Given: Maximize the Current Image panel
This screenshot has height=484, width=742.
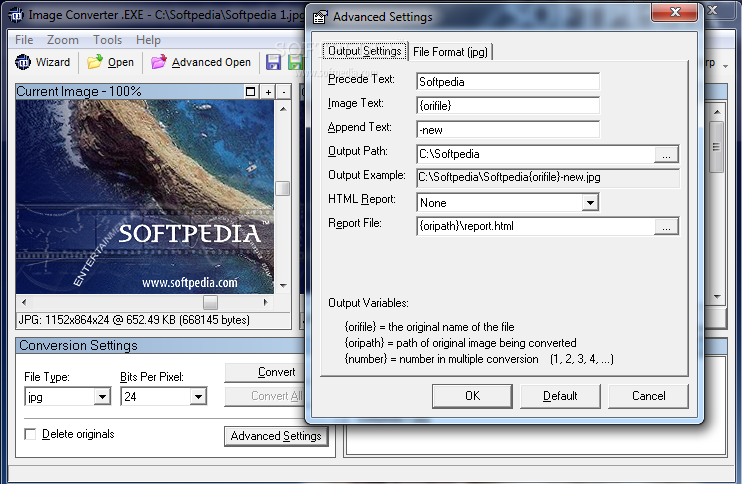Looking at the screenshot, I should (251, 92).
